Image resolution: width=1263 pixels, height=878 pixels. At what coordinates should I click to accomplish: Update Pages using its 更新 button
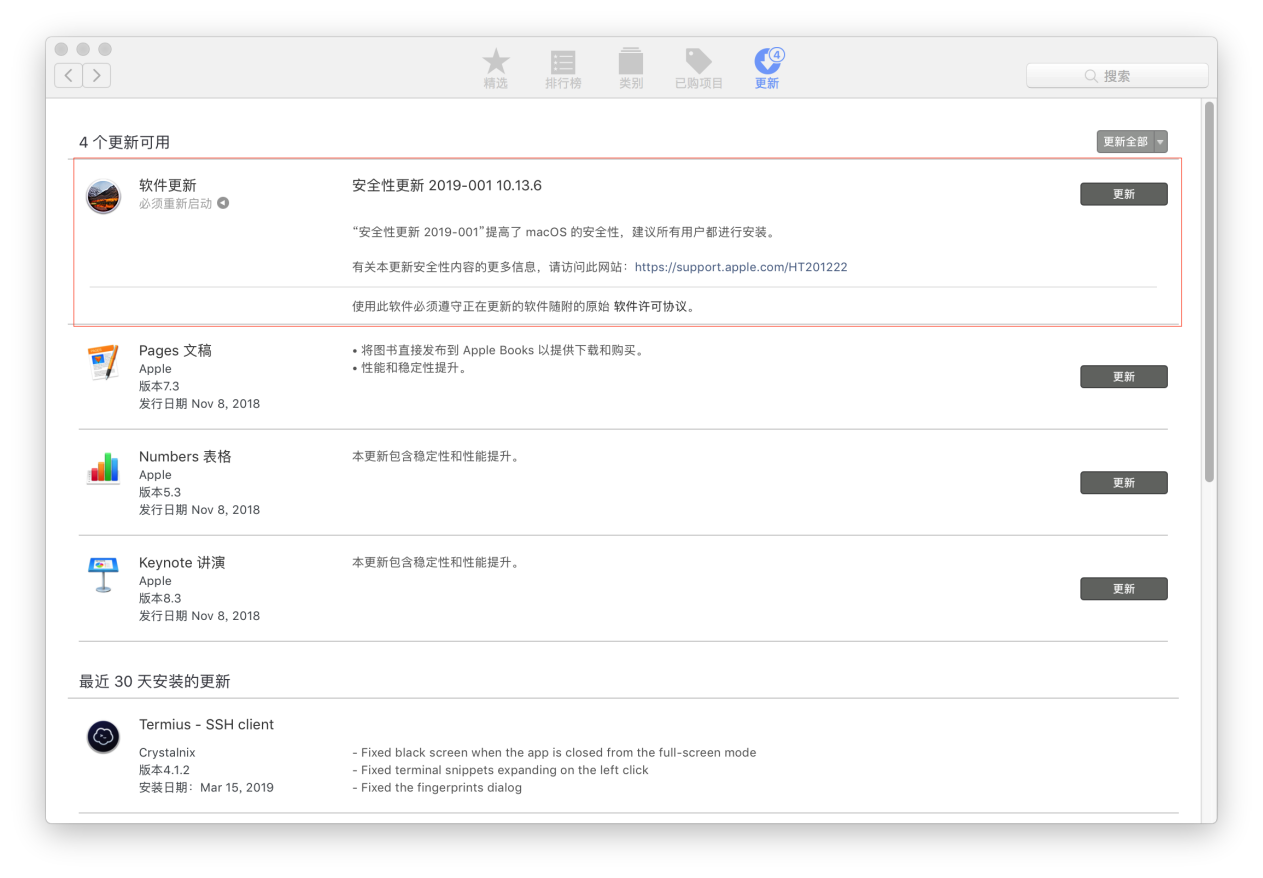point(1123,376)
